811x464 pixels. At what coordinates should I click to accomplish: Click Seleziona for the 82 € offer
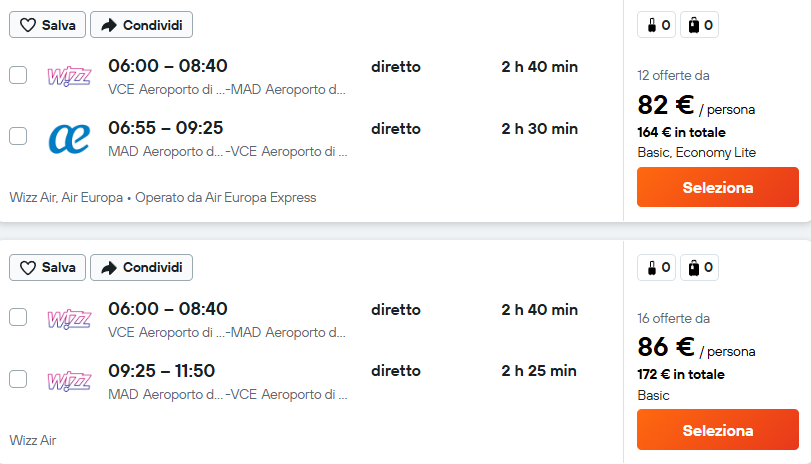[718, 187]
